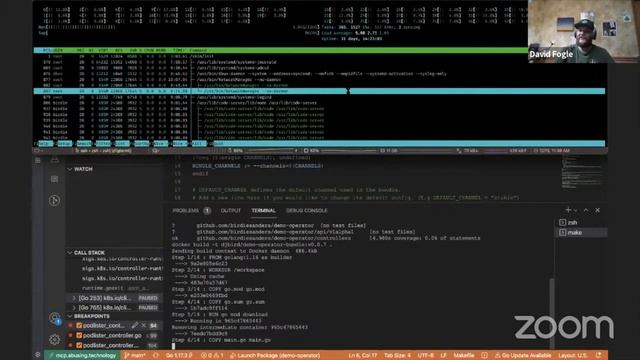Toggle checkbox of podlister_controller.go breakpoint
The width and height of the screenshot is (640, 360).
[79, 336]
